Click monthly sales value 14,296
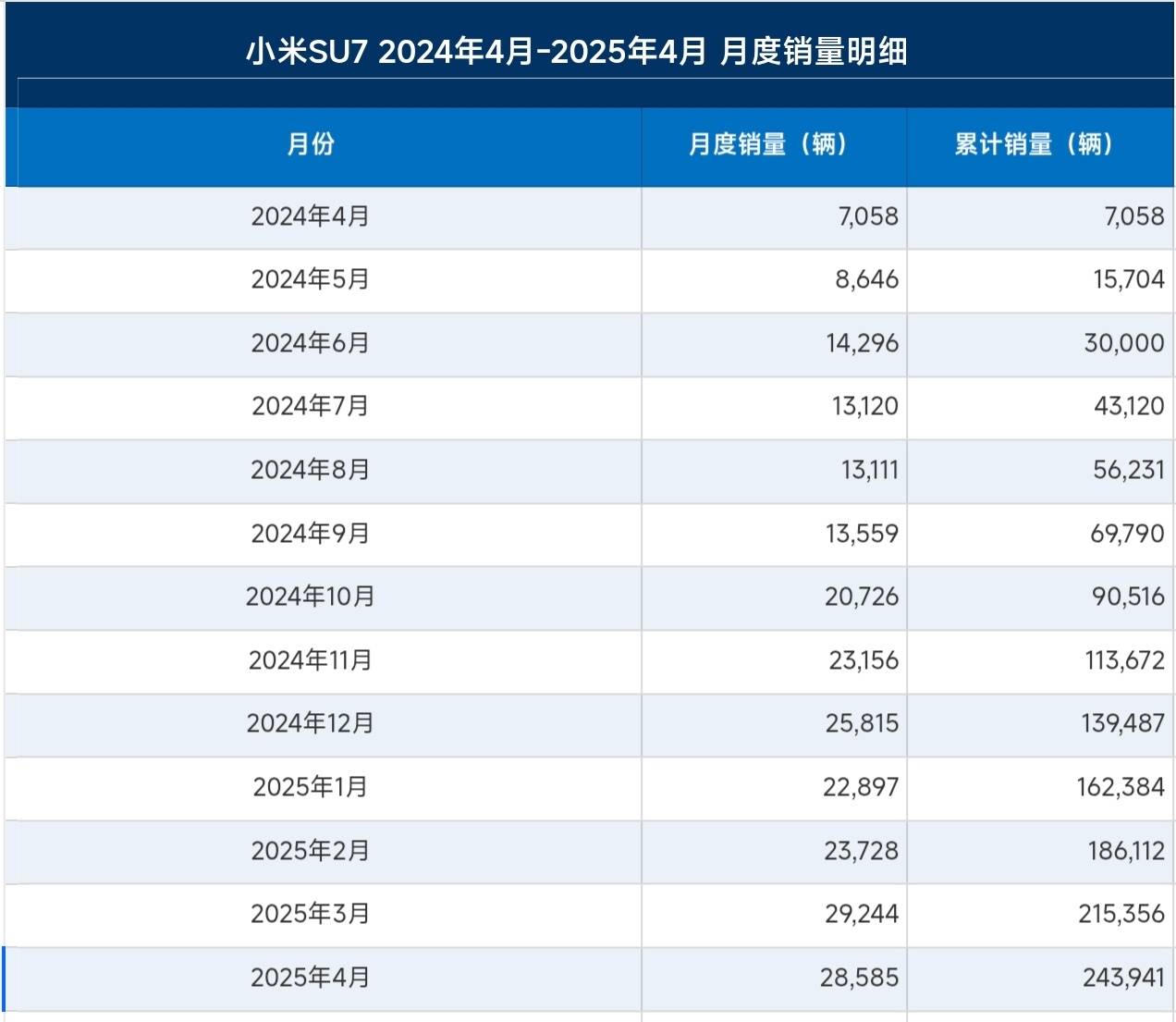The height and width of the screenshot is (1022, 1176). (863, 343)
